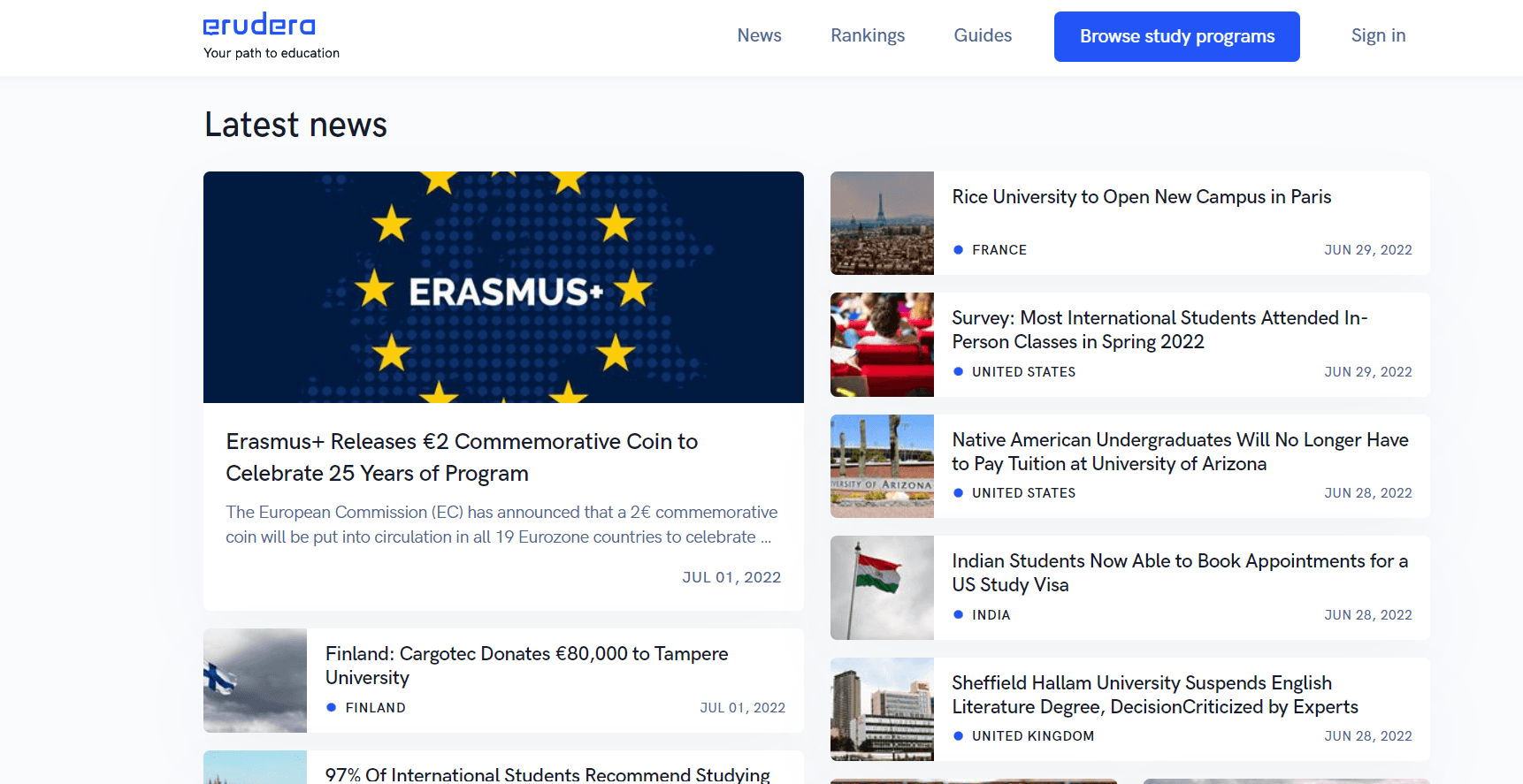Open the Finland flag thumbnail
This screenshot has height=784, width=1523.
pyautogui.click(x=255, y=681)
